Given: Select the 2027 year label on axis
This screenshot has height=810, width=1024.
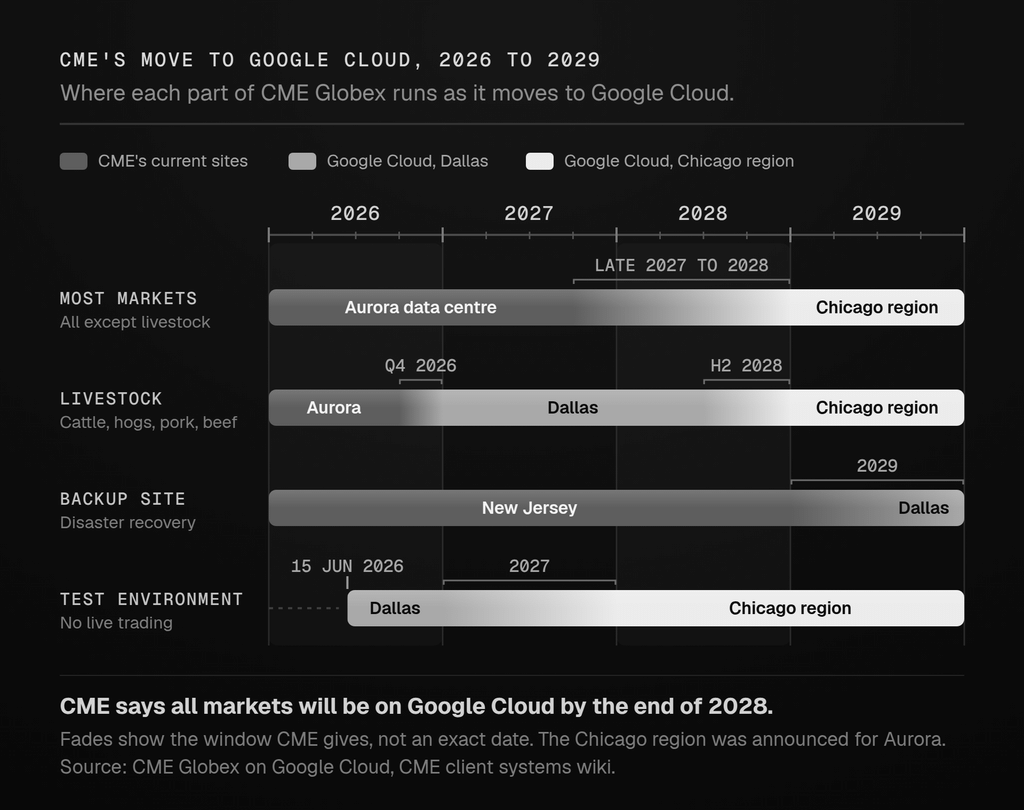Looking at the screenshot, I should pyautogui.click(x=529, y=214).
